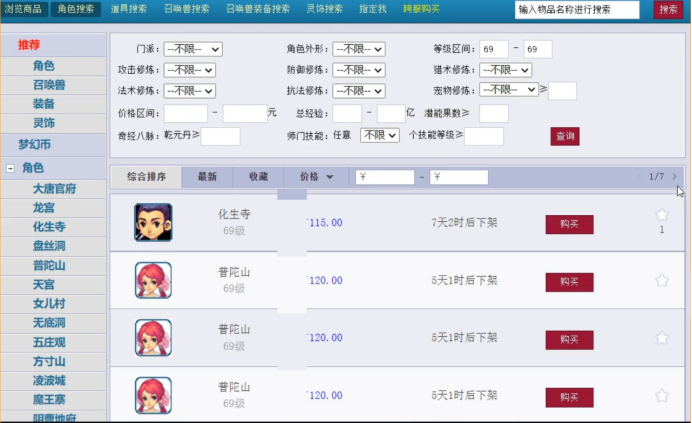The width and height of the screenshot is (692, 423).
Task: Click favorite star on third listing
Action: (x=661, y=339)
